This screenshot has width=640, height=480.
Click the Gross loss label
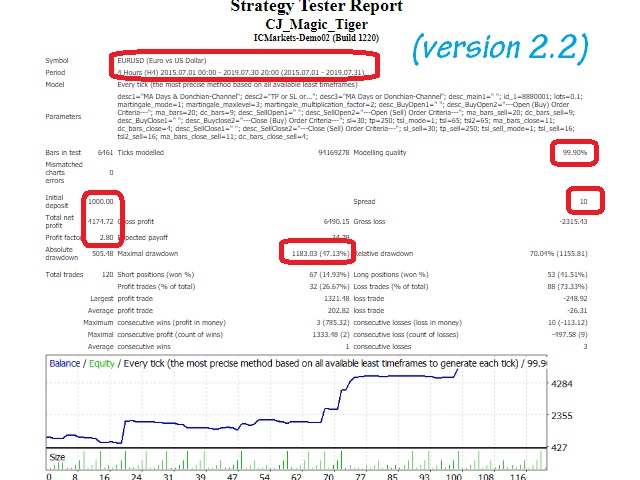(x=369, y=221)
